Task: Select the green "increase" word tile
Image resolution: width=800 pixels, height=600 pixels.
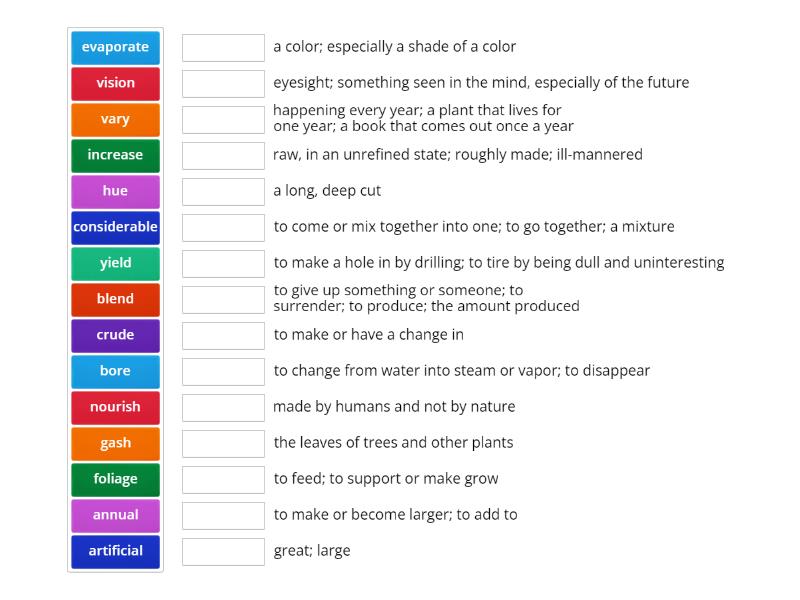Action: point(115,155)
